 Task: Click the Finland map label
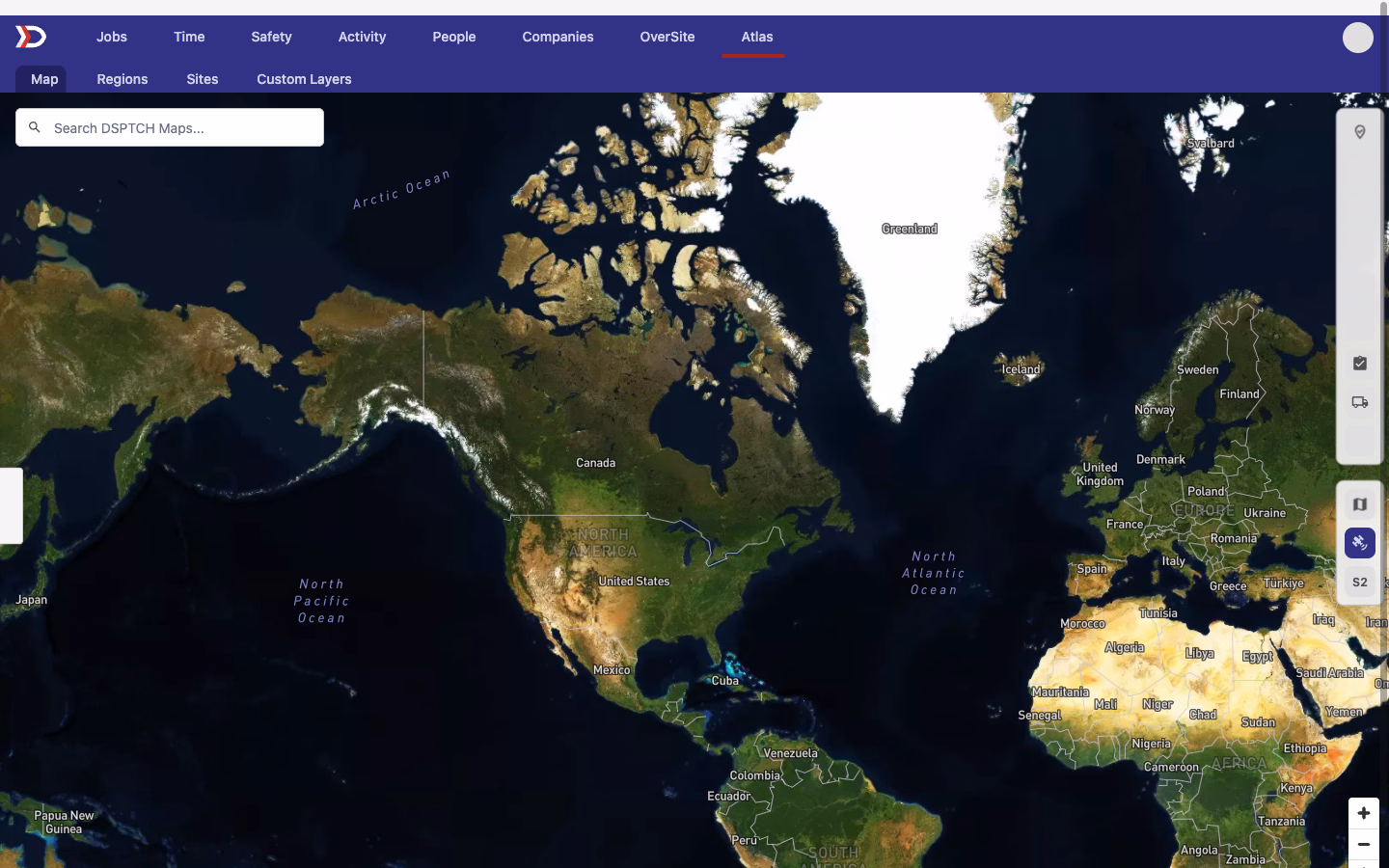pyautogui.click(x=1239, y=393)
